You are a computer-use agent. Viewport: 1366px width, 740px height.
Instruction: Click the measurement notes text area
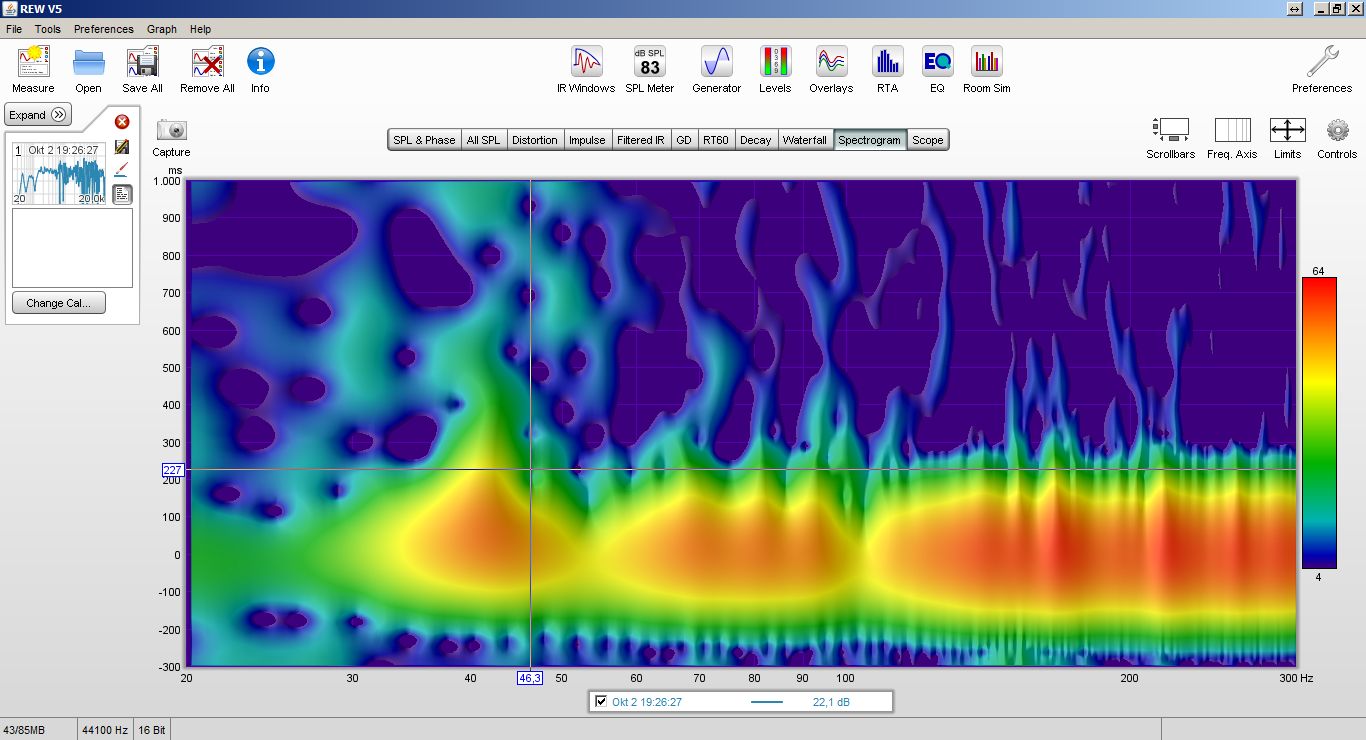point(72,248)
